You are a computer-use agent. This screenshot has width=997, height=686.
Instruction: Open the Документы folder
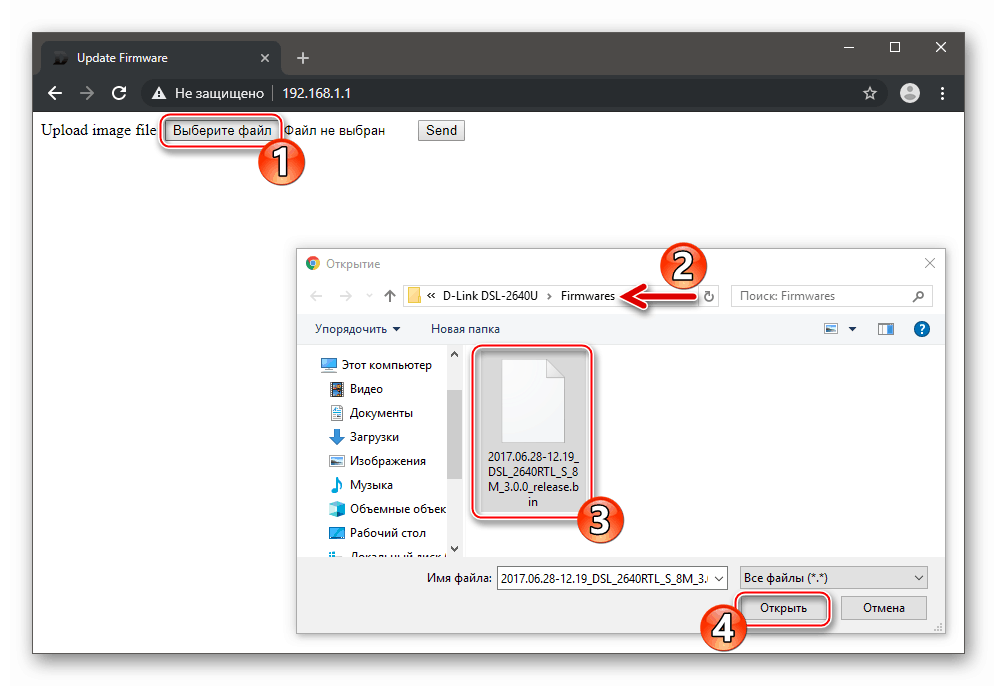tap(371, 413)
